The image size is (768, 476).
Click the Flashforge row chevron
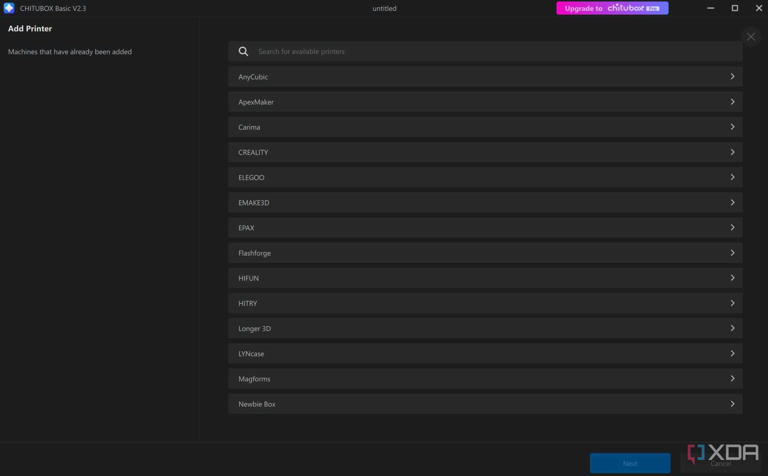click(x=732, y=253)
